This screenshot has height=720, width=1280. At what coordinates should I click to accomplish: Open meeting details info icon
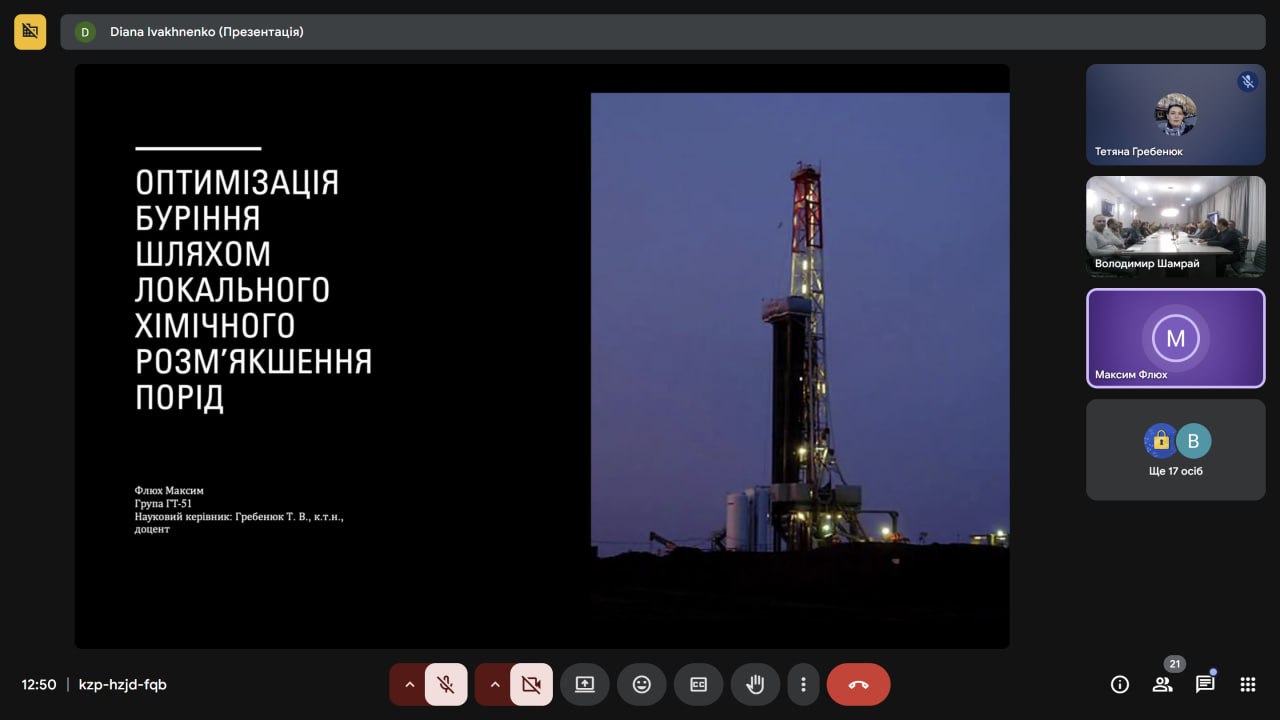(1120, 685)
